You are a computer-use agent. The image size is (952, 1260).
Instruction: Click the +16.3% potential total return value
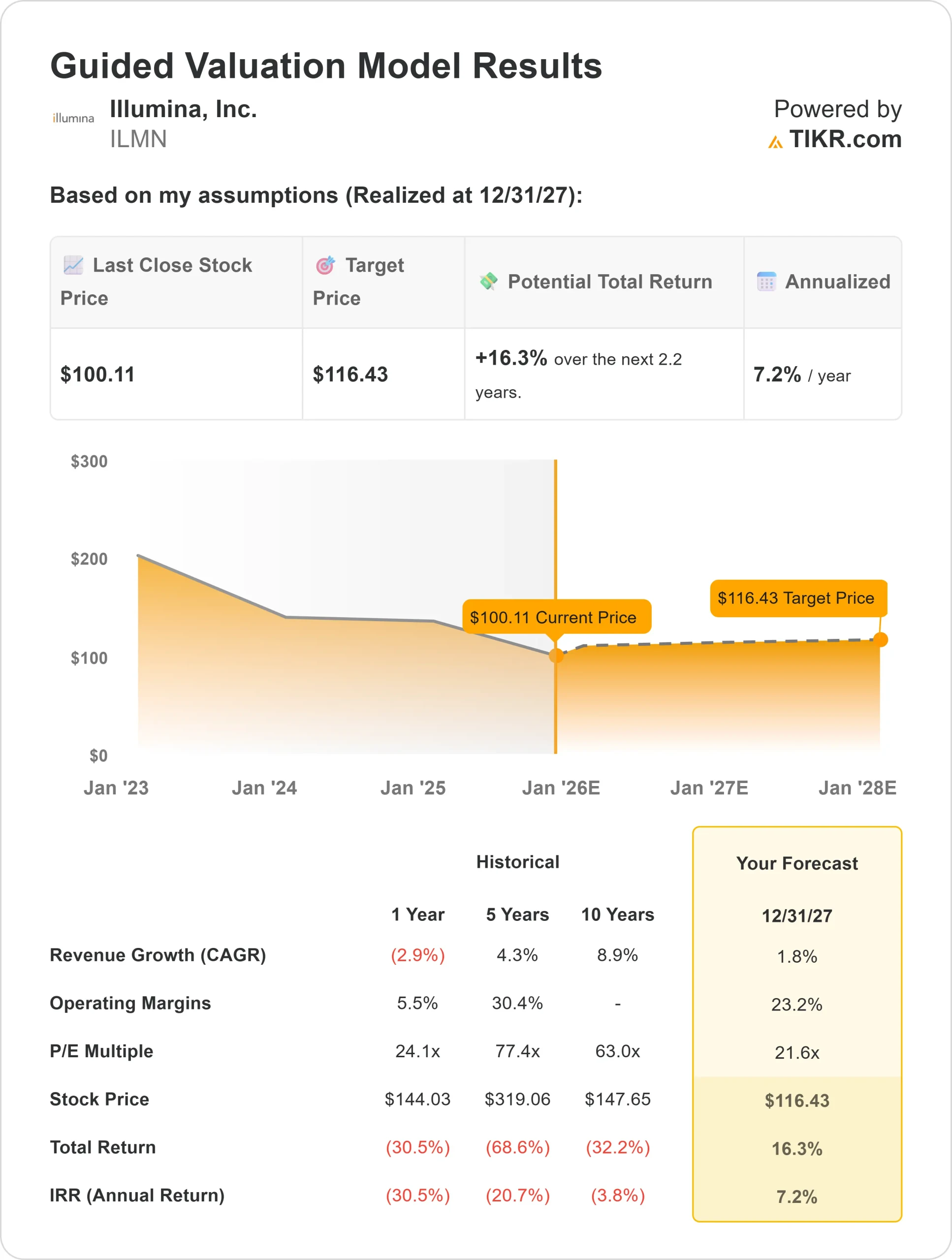pos(511,358)
